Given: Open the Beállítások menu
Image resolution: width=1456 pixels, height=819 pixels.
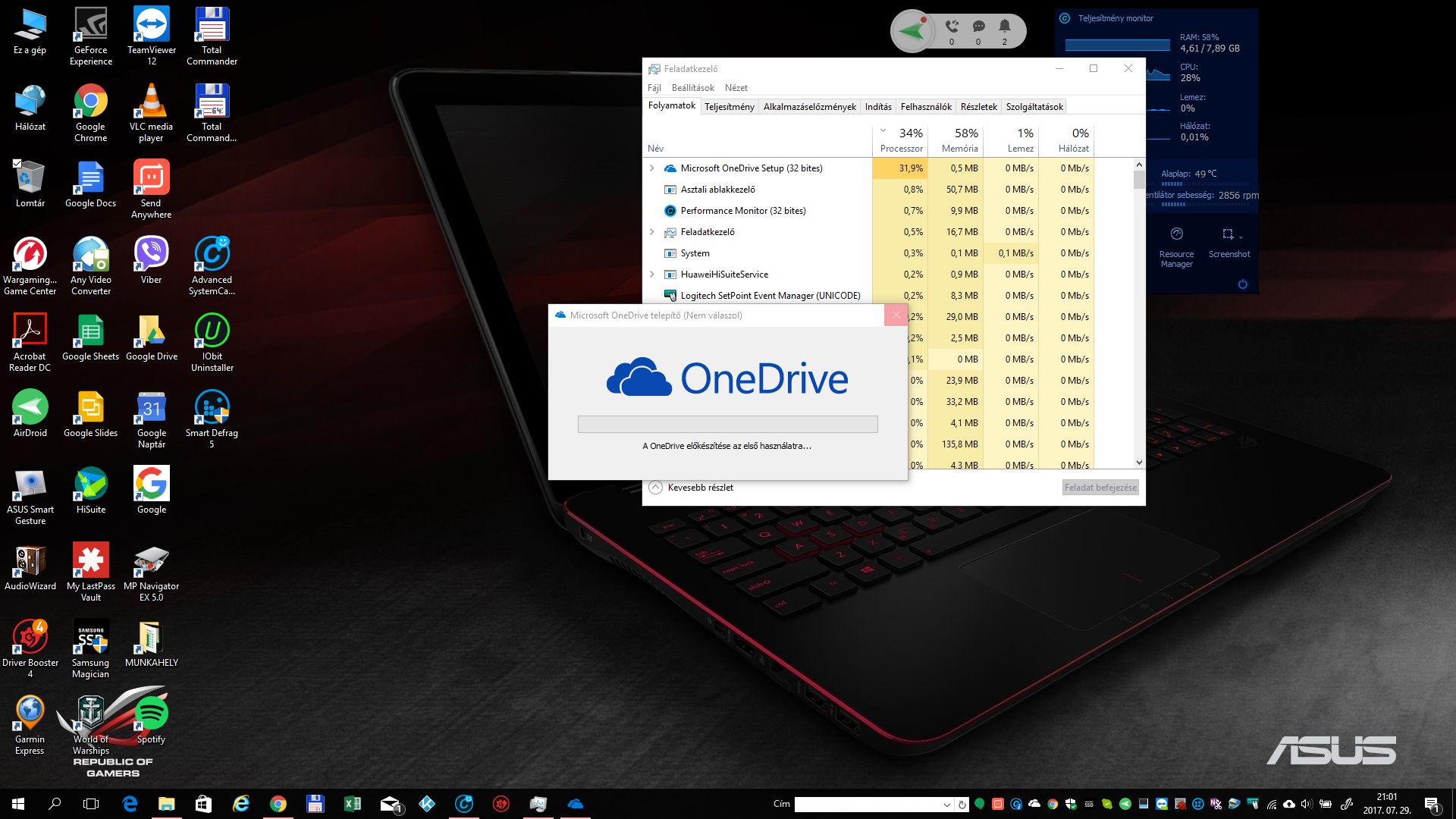Looking at the screenshot, I should [x=692, y=88].
